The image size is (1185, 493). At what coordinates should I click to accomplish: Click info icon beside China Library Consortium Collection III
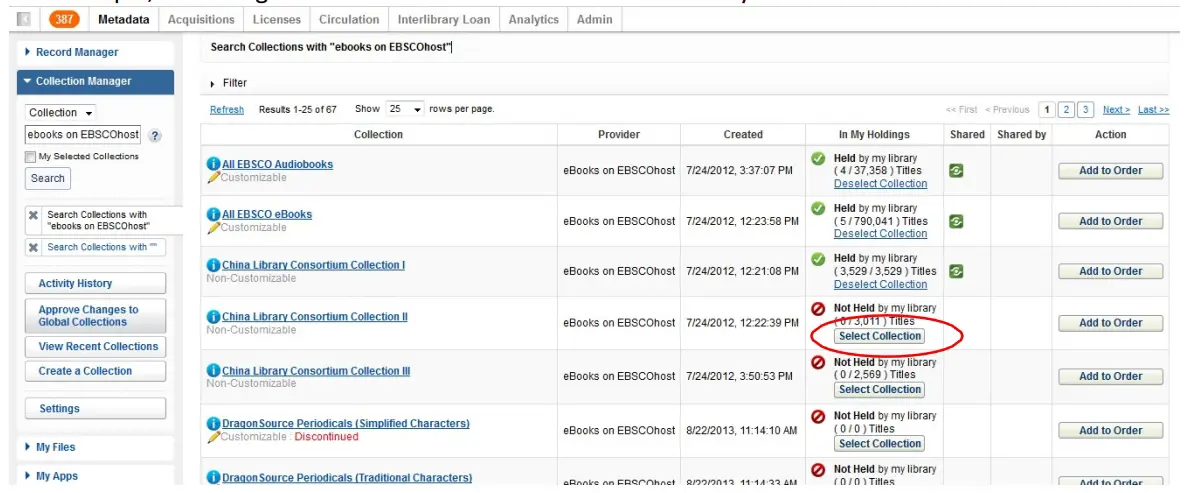(x=213, y=371)
